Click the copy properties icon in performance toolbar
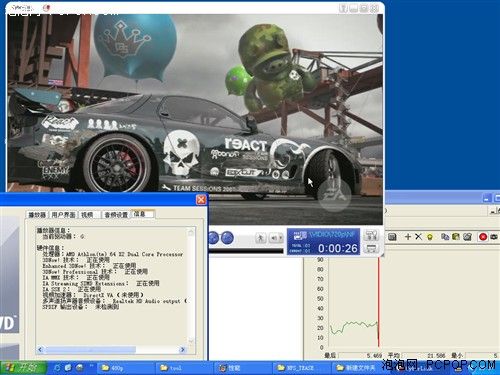 (445, 236)
